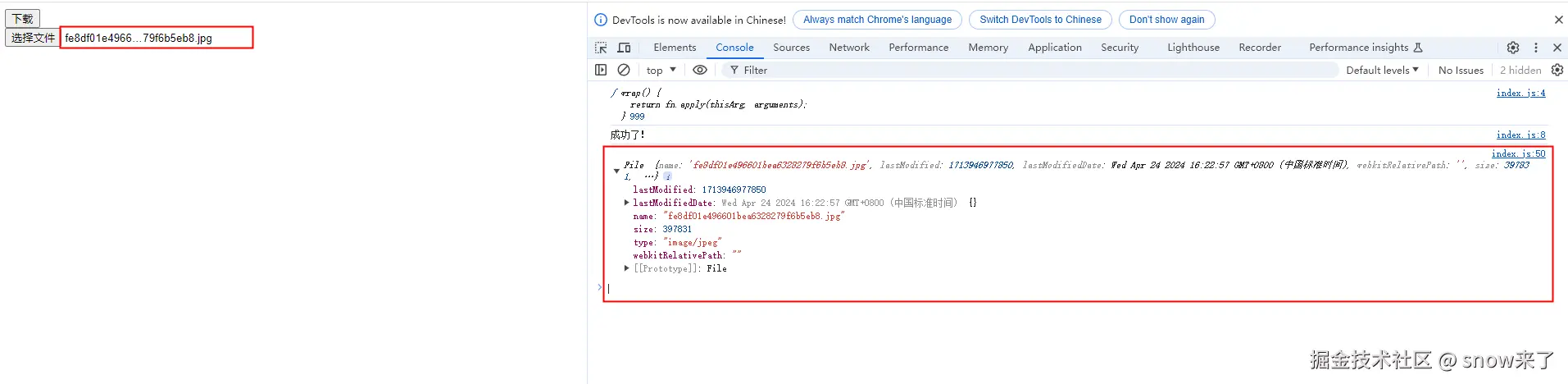Show the console sidebar icon
Viewport: 1568px width, 384px height.
click(601, 70)
